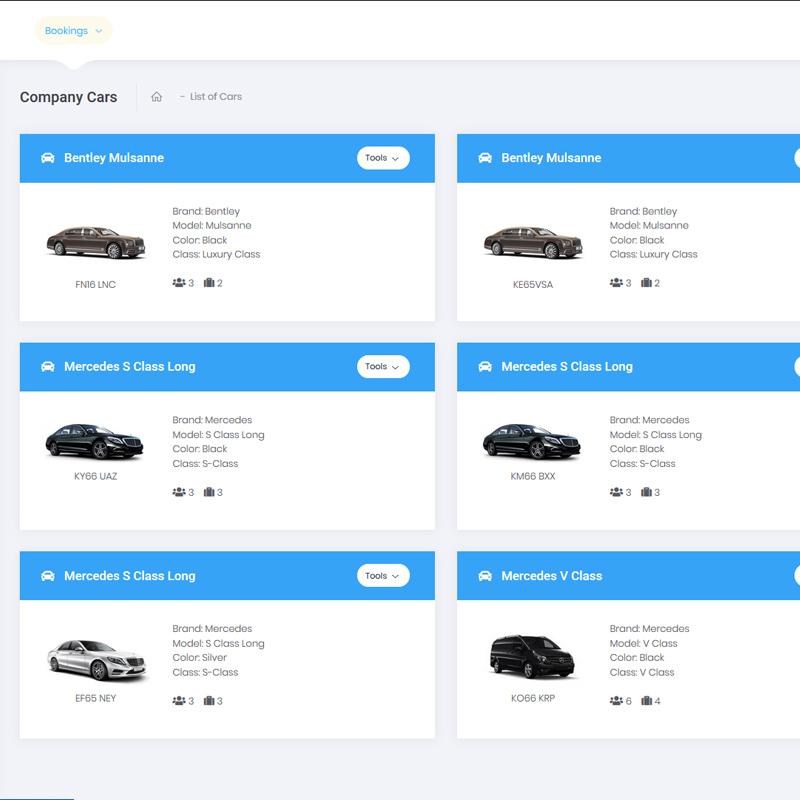The image size is (800, 800).
Task: Click car icon in KM66 BXX card header
Action: click(485, 367)
